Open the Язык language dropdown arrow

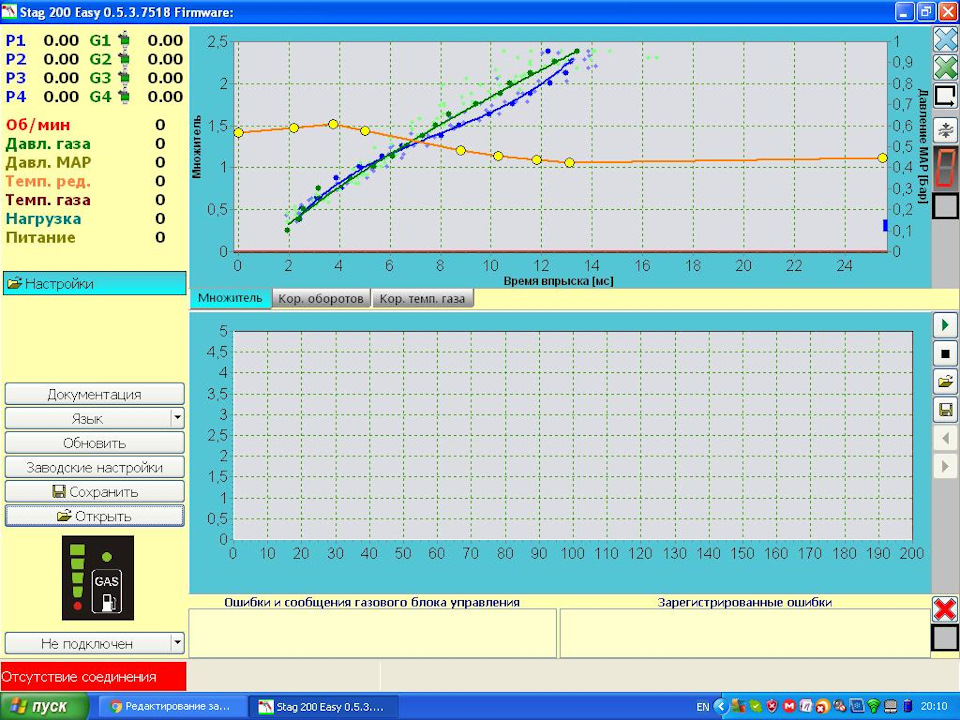(x=177, y=418)
